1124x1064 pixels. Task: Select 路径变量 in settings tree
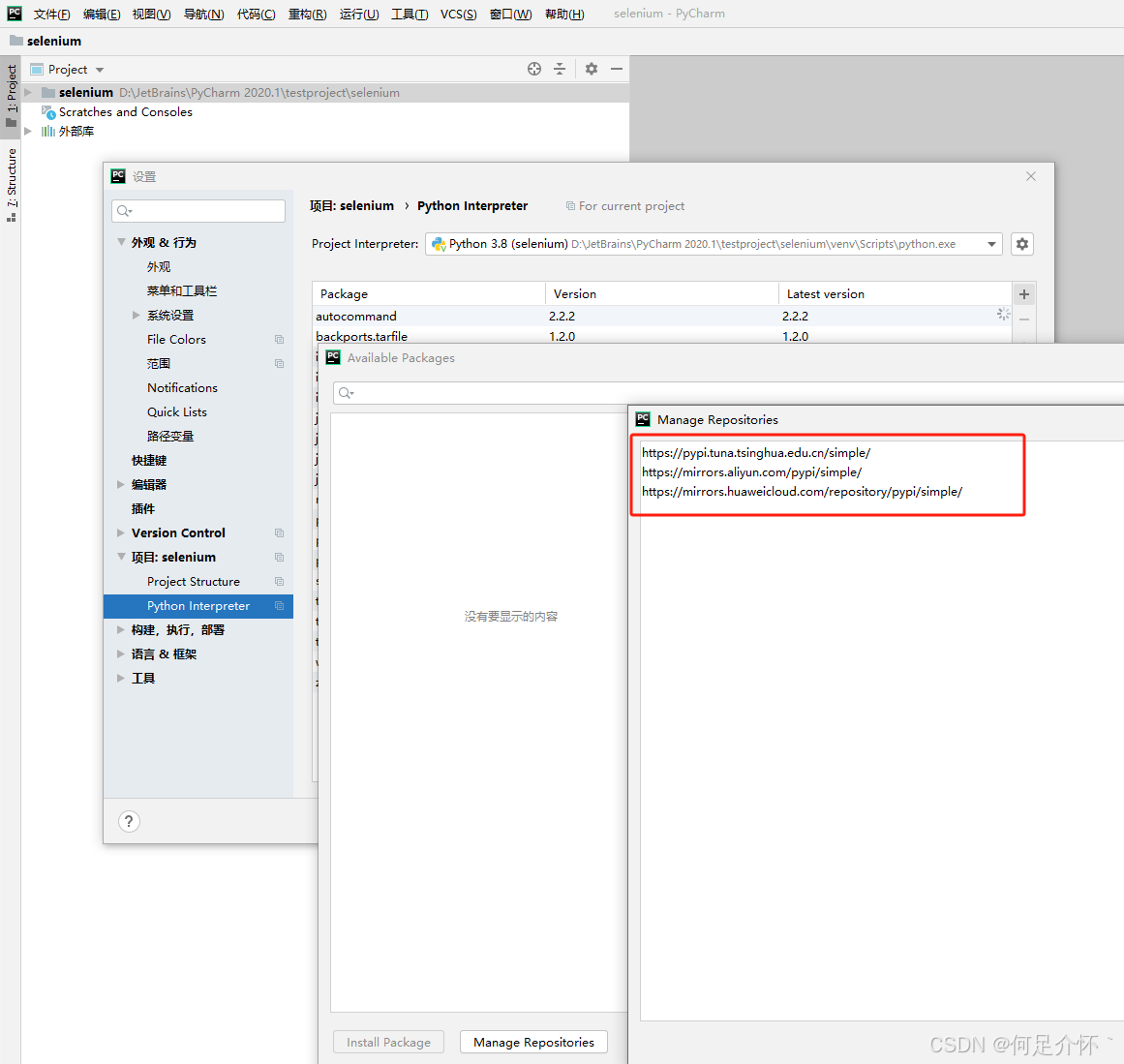click(169, 436)
